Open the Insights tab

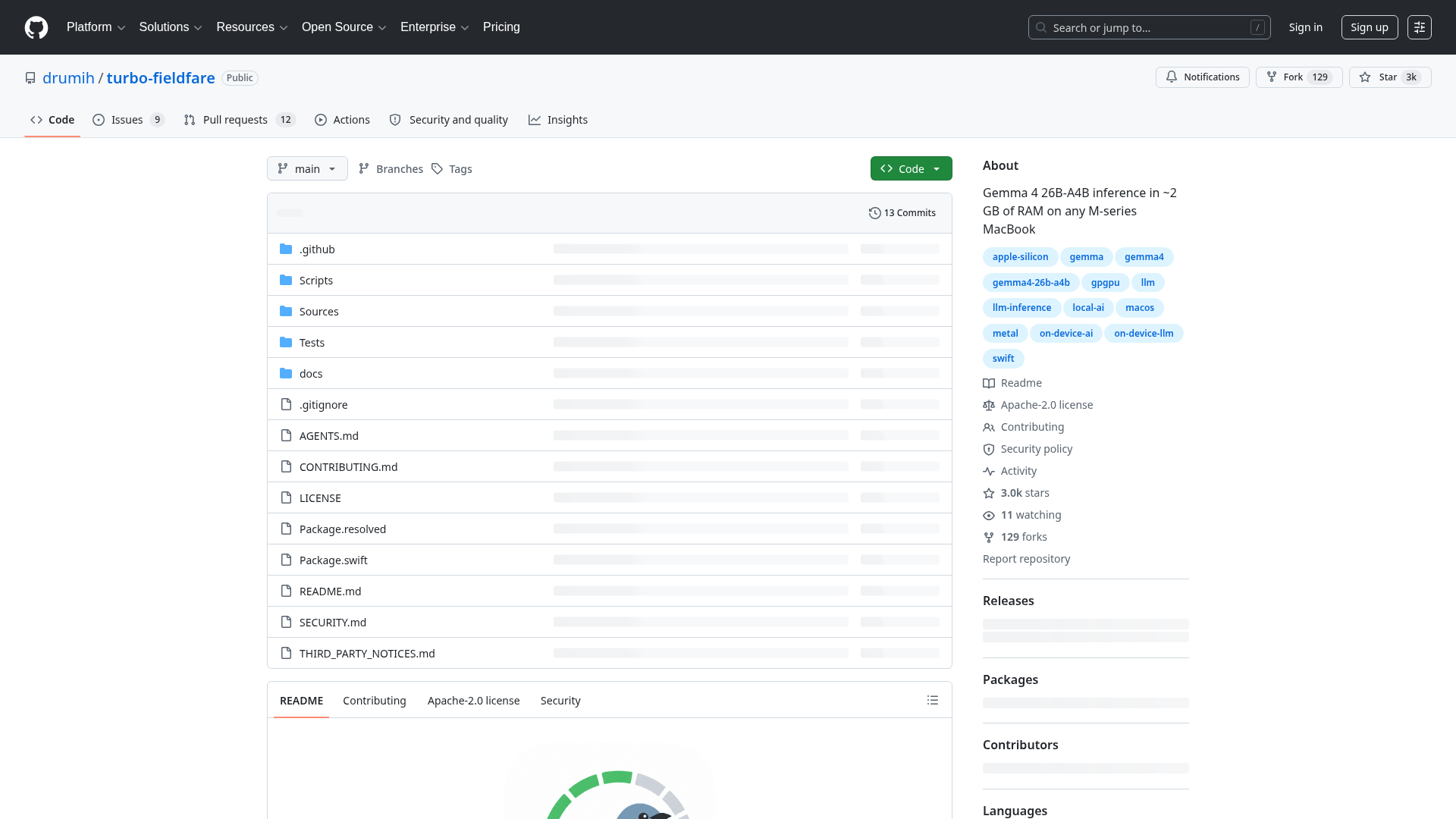coord(558,120)
